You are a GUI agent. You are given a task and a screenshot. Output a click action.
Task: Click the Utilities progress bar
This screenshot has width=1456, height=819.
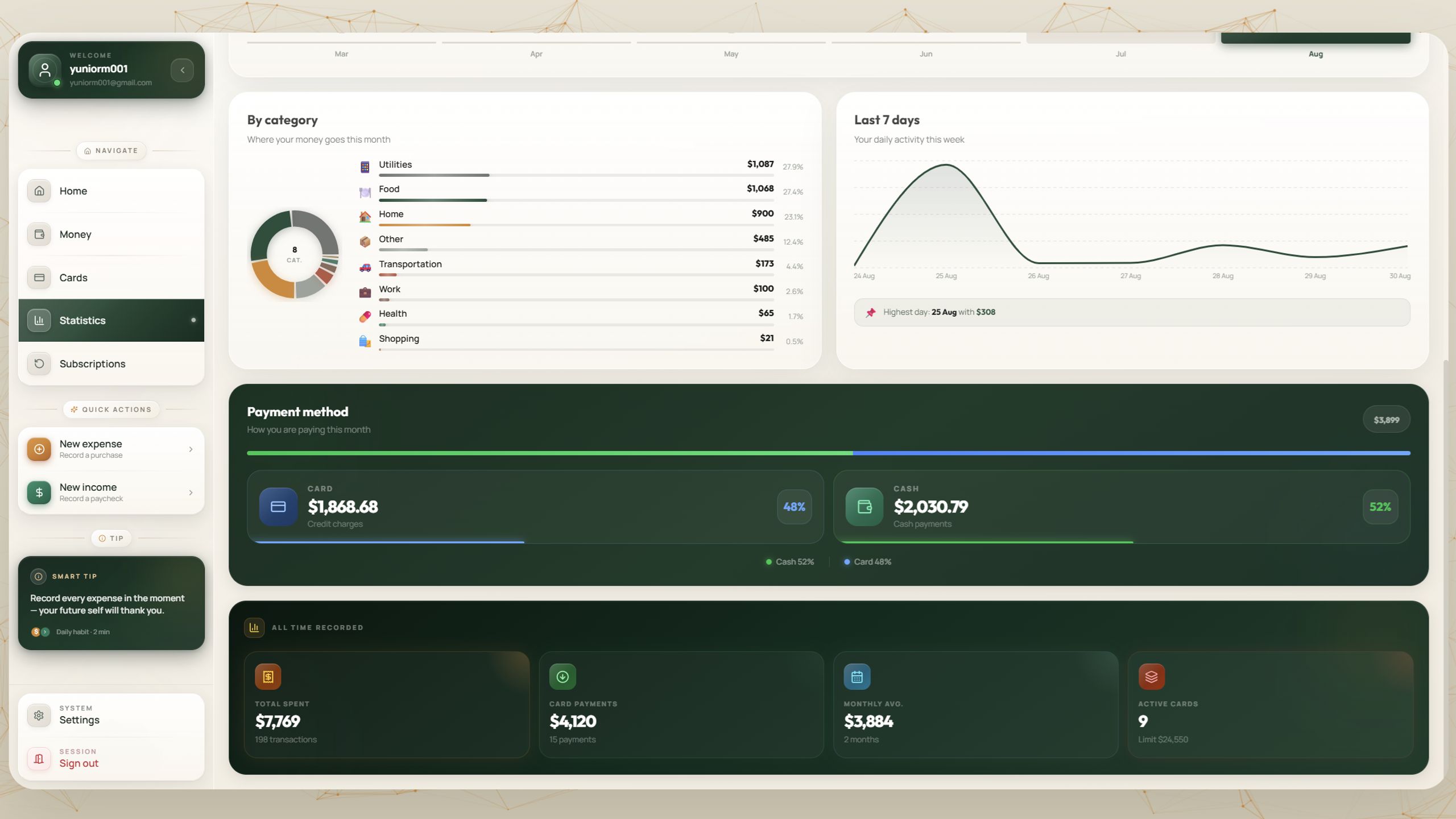pyautogui.click(x=576, y=175)
